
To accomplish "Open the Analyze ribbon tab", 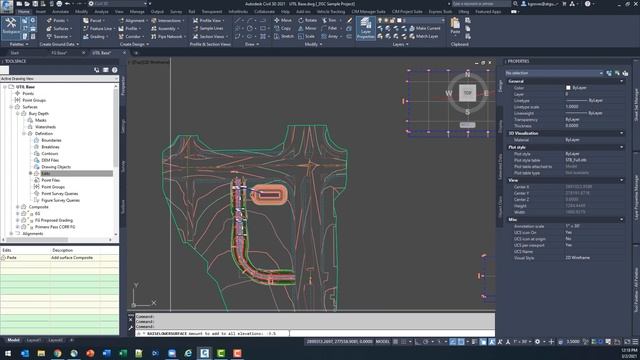I will pos(101,11).
